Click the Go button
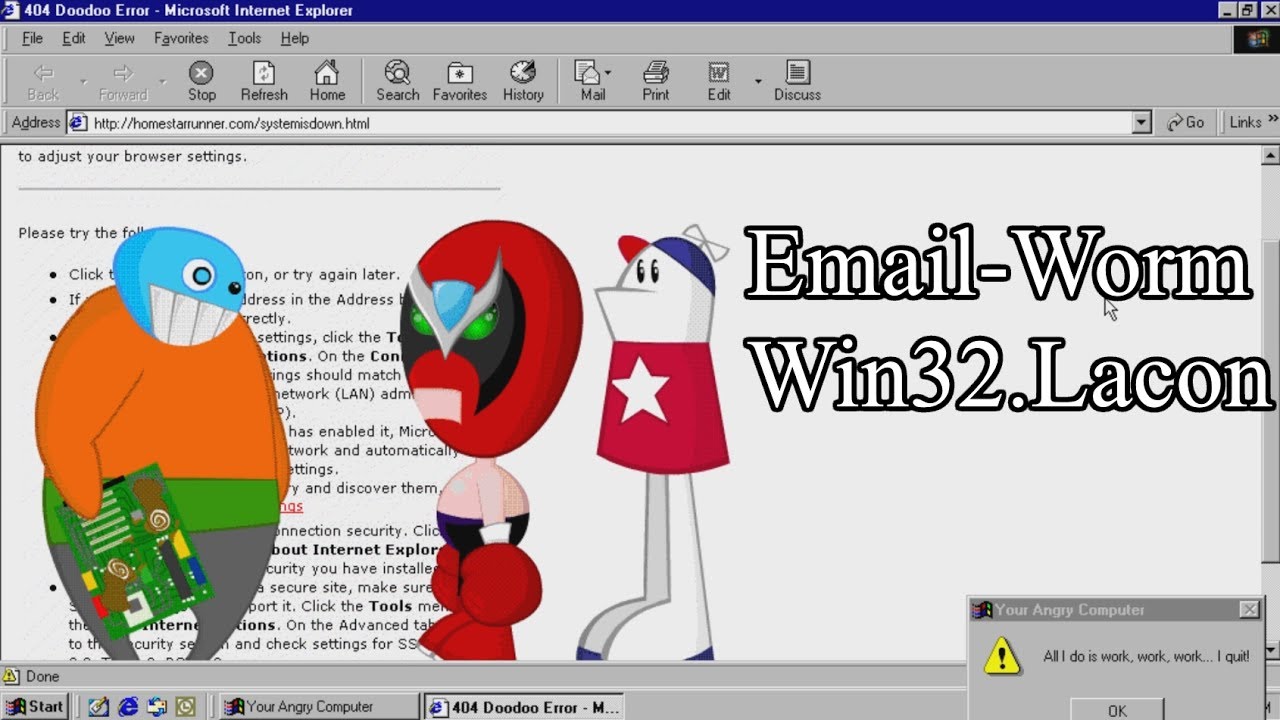 tap(1186, 122)
